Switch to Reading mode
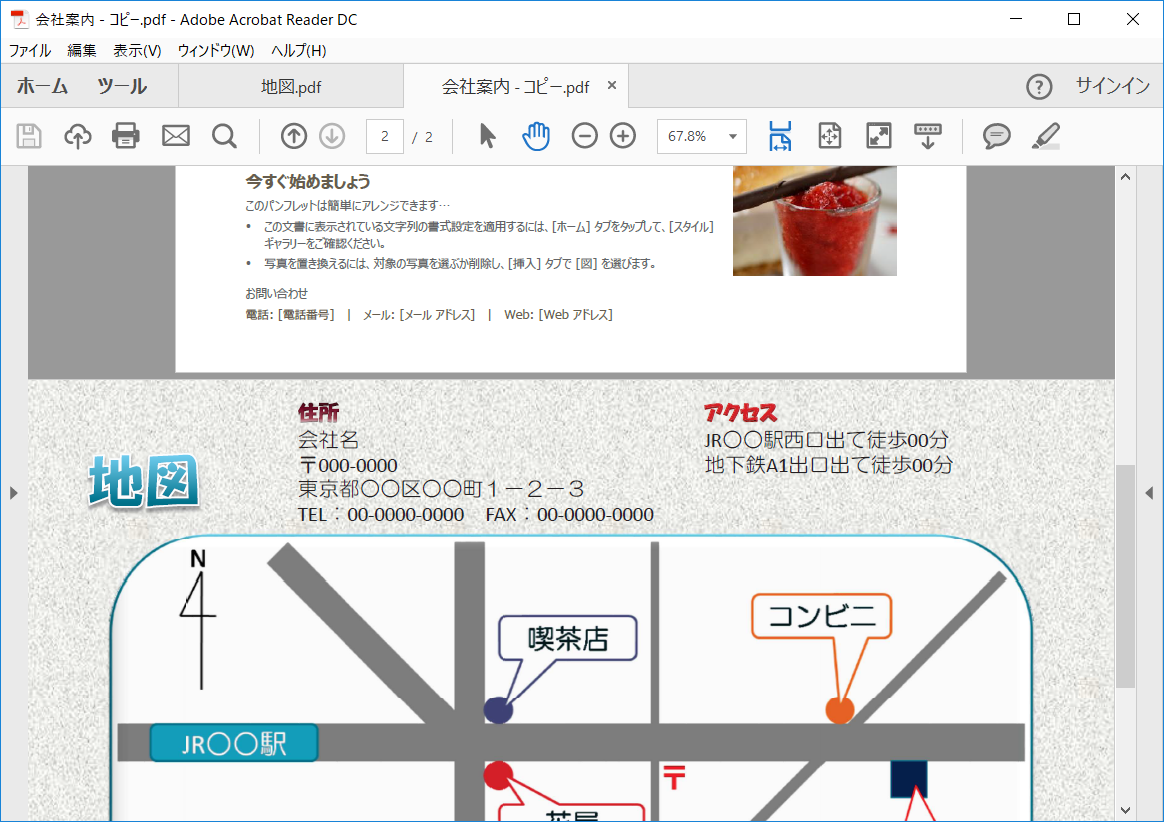The image size is (1164, 822). pos(927,135)
